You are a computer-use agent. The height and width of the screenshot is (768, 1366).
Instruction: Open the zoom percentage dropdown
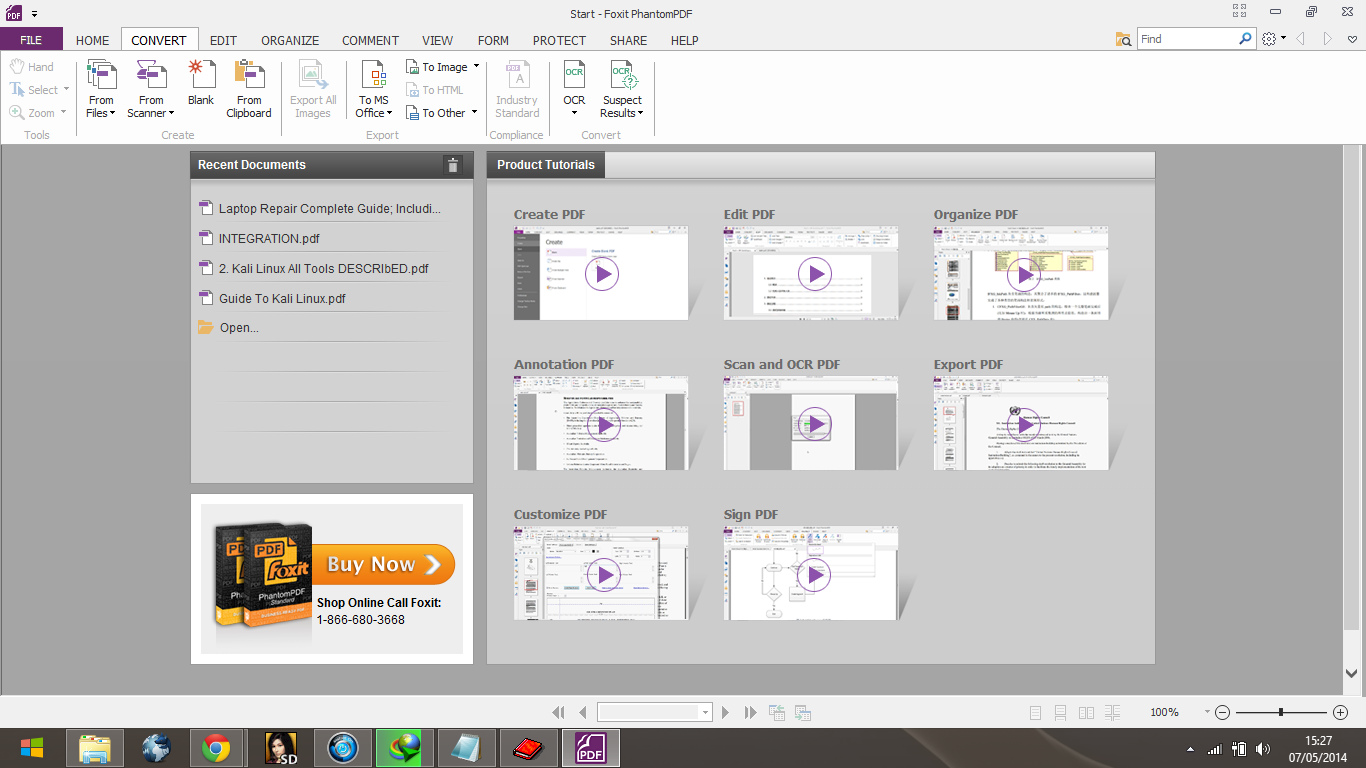(x=1207, y=712)
